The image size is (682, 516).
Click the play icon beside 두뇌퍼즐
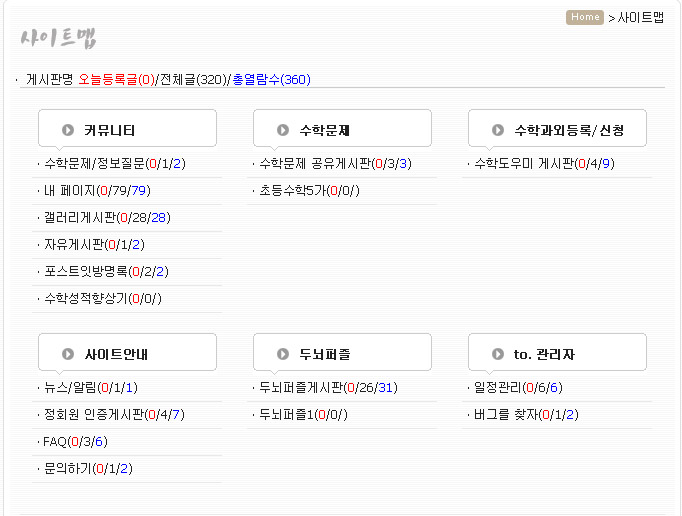283,354
